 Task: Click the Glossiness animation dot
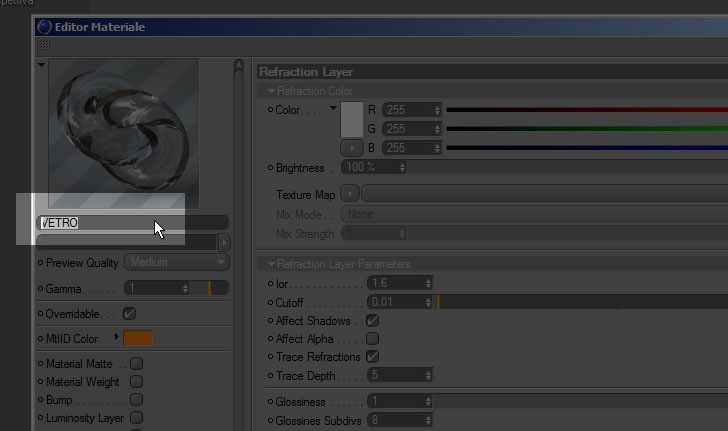coord(270,401)
